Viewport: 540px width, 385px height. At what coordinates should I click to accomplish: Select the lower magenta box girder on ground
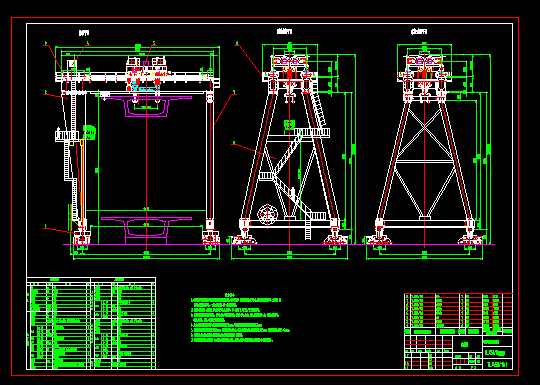click(x=146, y=230)
